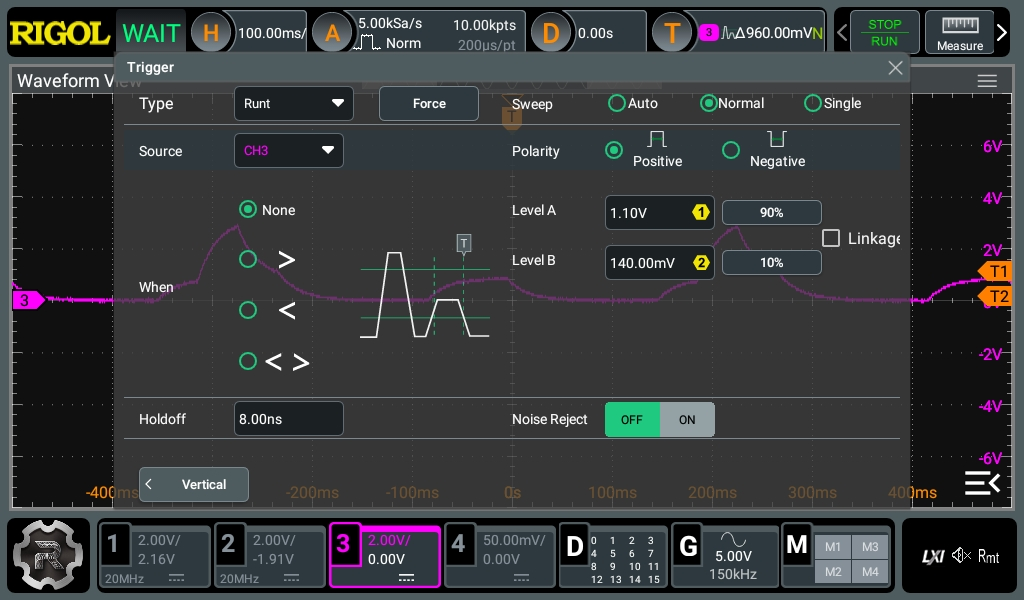Enable the Linkage checkbox
The width and height of the screenshot is (1024, 600).
830,238
